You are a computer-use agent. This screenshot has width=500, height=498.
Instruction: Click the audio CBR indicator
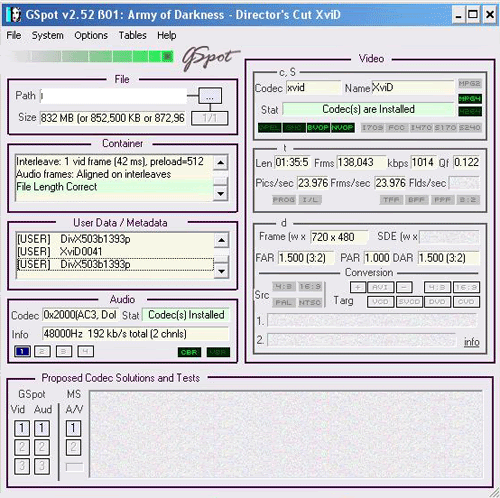(x=189, y=352)
